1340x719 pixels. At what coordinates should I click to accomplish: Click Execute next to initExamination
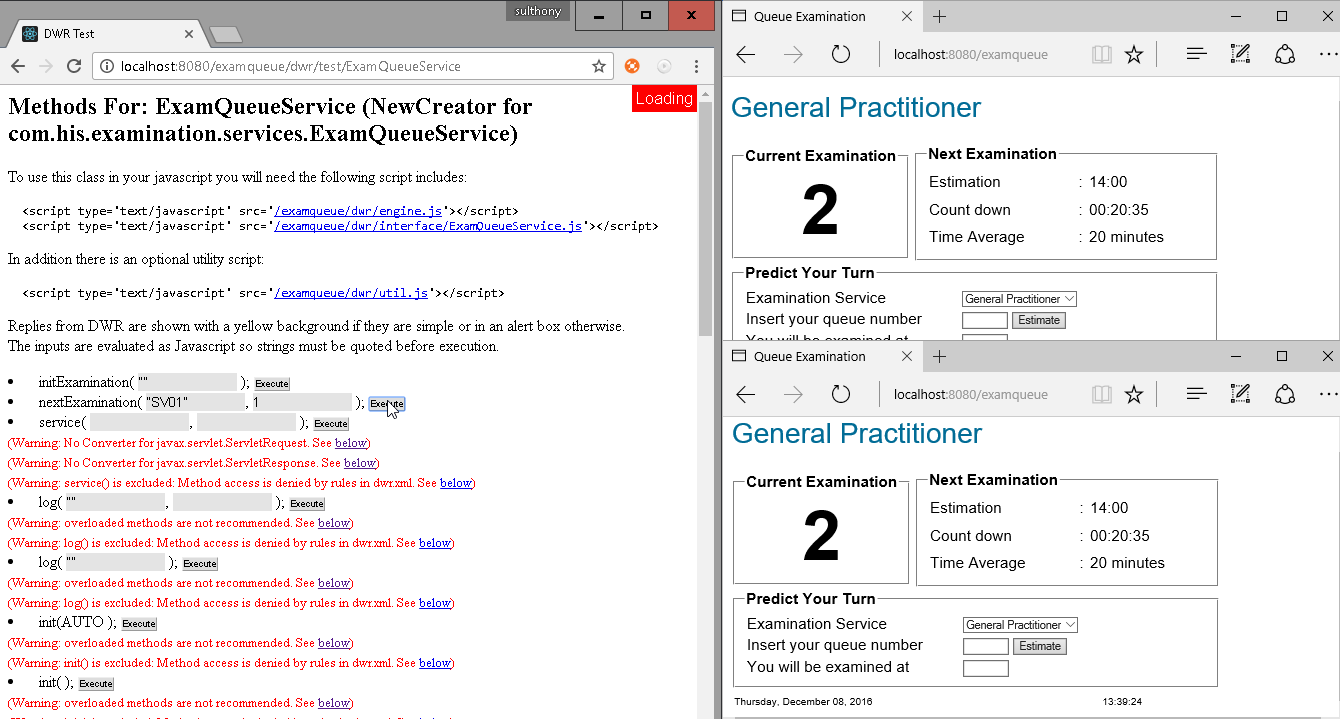tap(271, 384)
